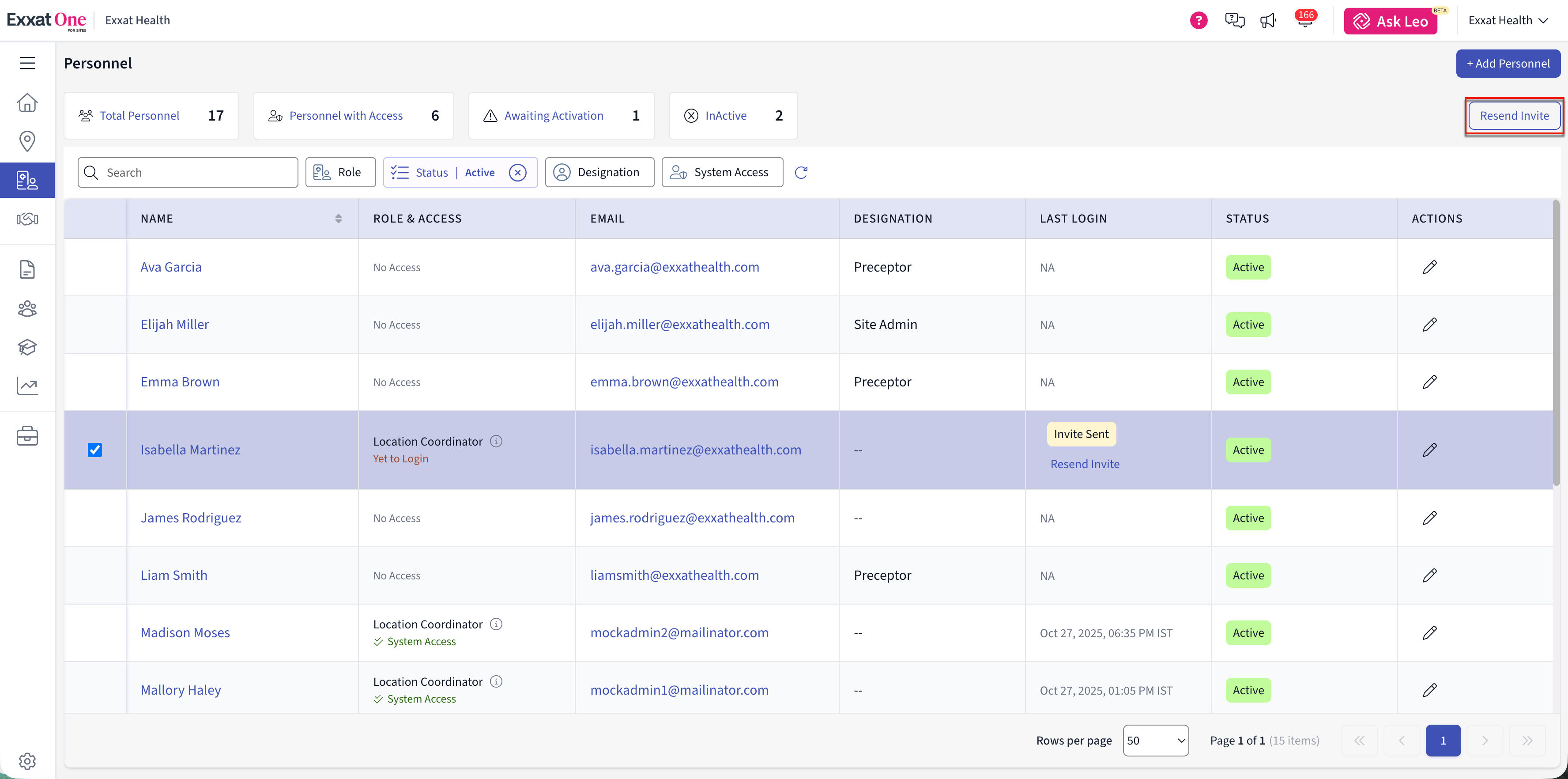Open the announcements megaphone icon

pyautogui.click(x=1268, y=21)
